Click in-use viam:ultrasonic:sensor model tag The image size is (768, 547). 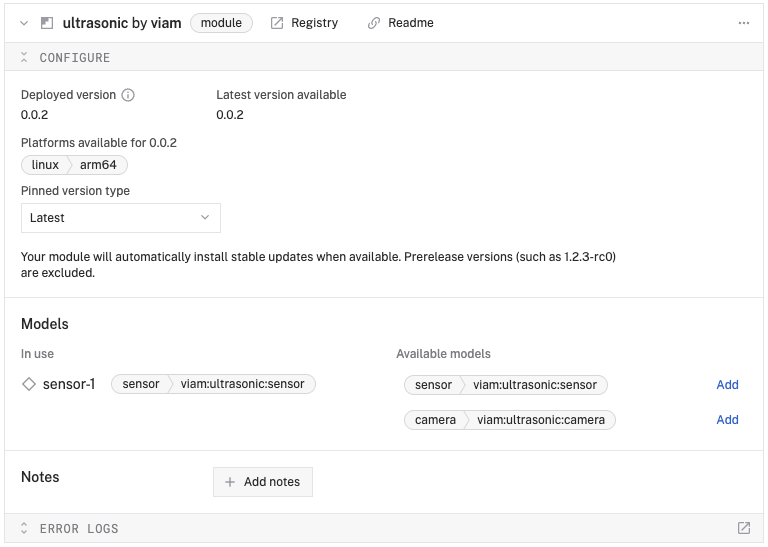click(x=242, y=384)
